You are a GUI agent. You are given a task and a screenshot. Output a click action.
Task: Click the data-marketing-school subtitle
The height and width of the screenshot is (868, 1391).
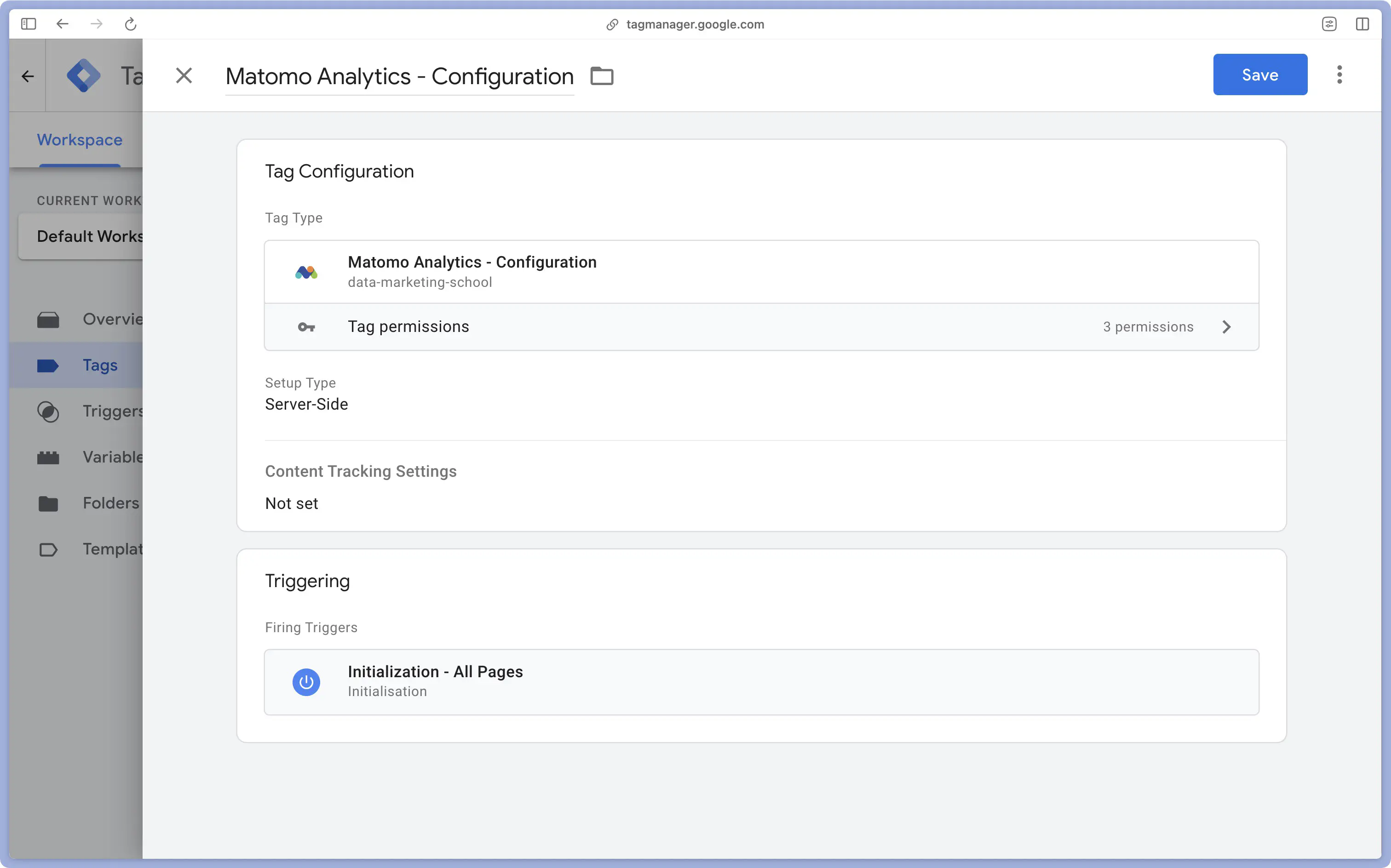[420, 282]
